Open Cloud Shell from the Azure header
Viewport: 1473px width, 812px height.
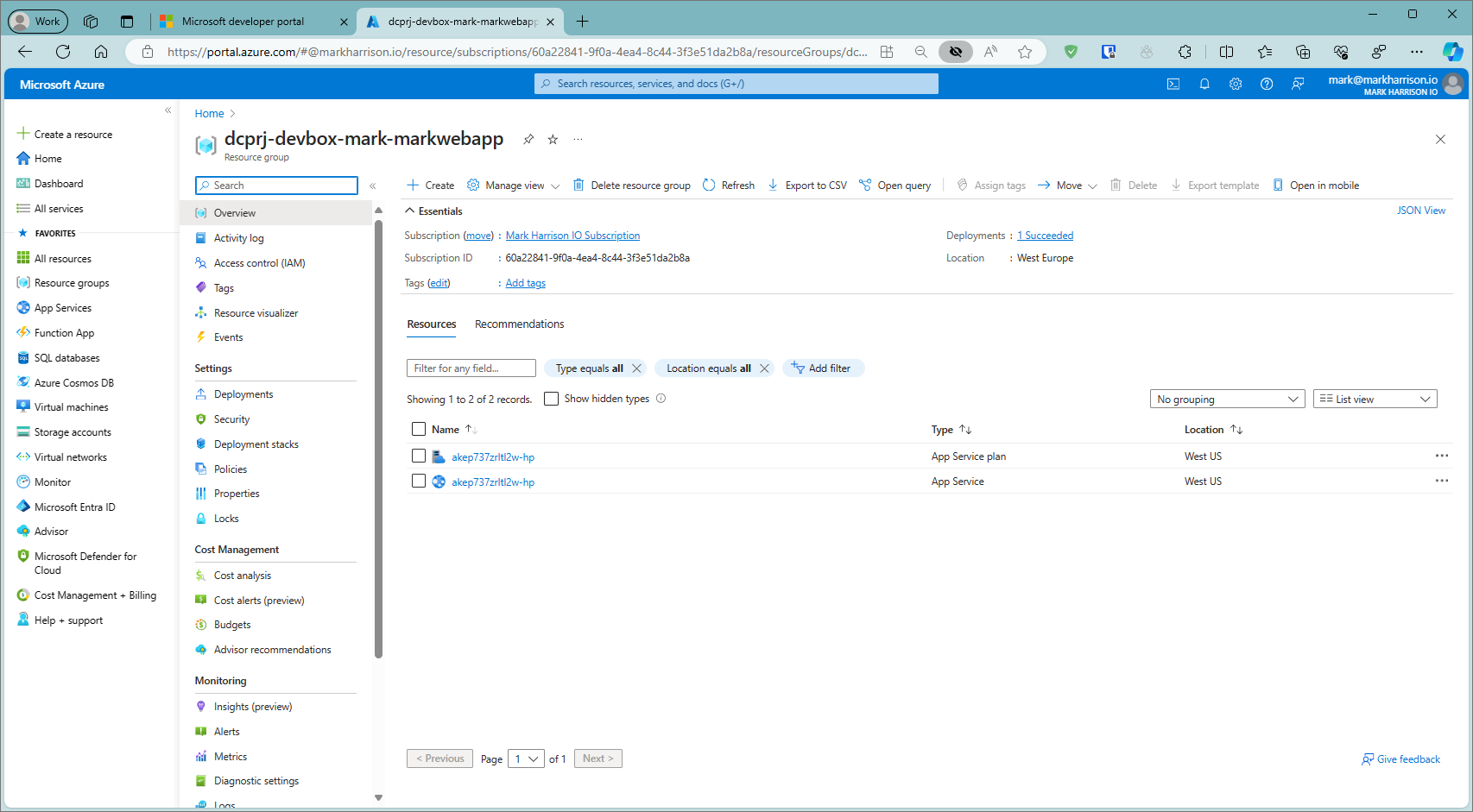pos(1173,84)
